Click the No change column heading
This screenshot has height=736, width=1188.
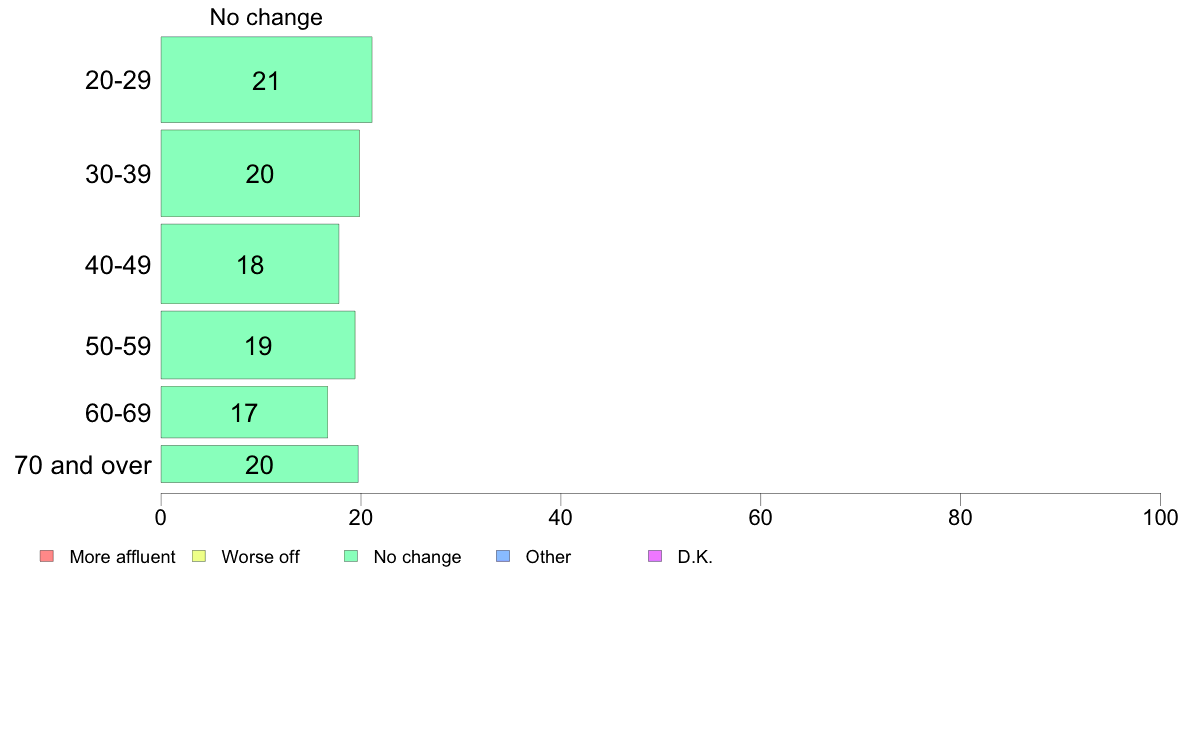tap(266, 17)
